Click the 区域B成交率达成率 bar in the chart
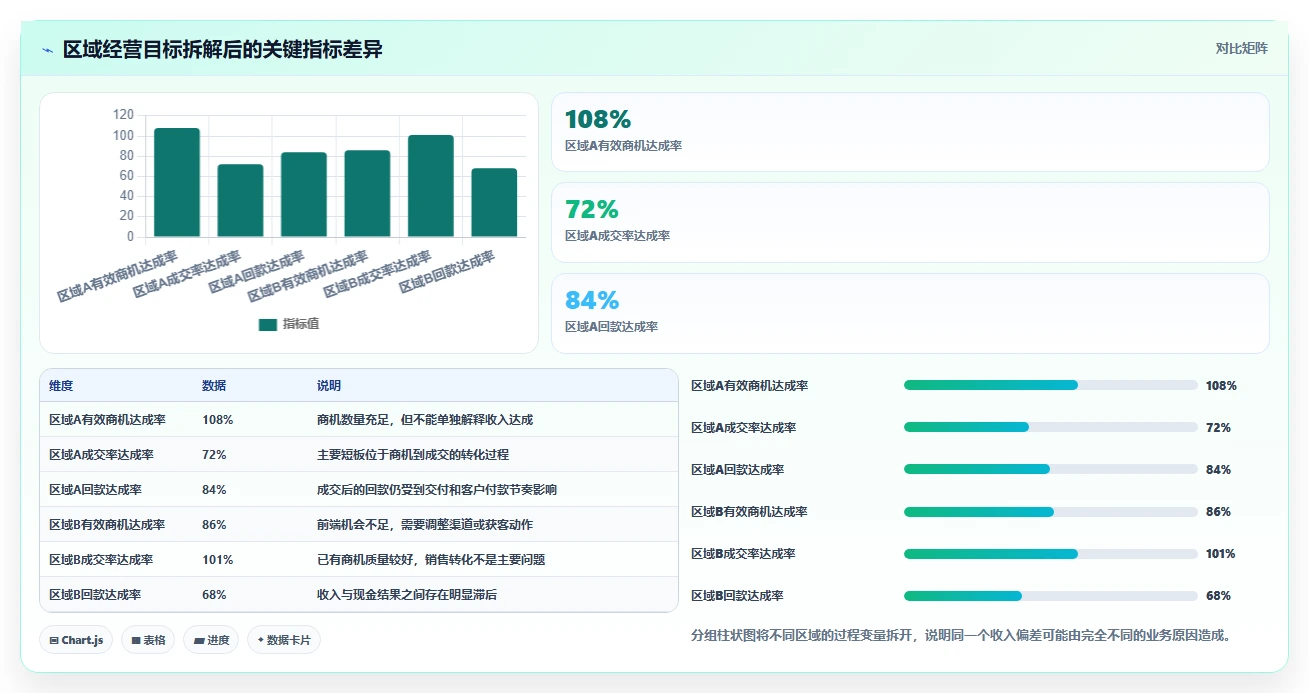1309x693 pixels. click(x=431, y=186)
